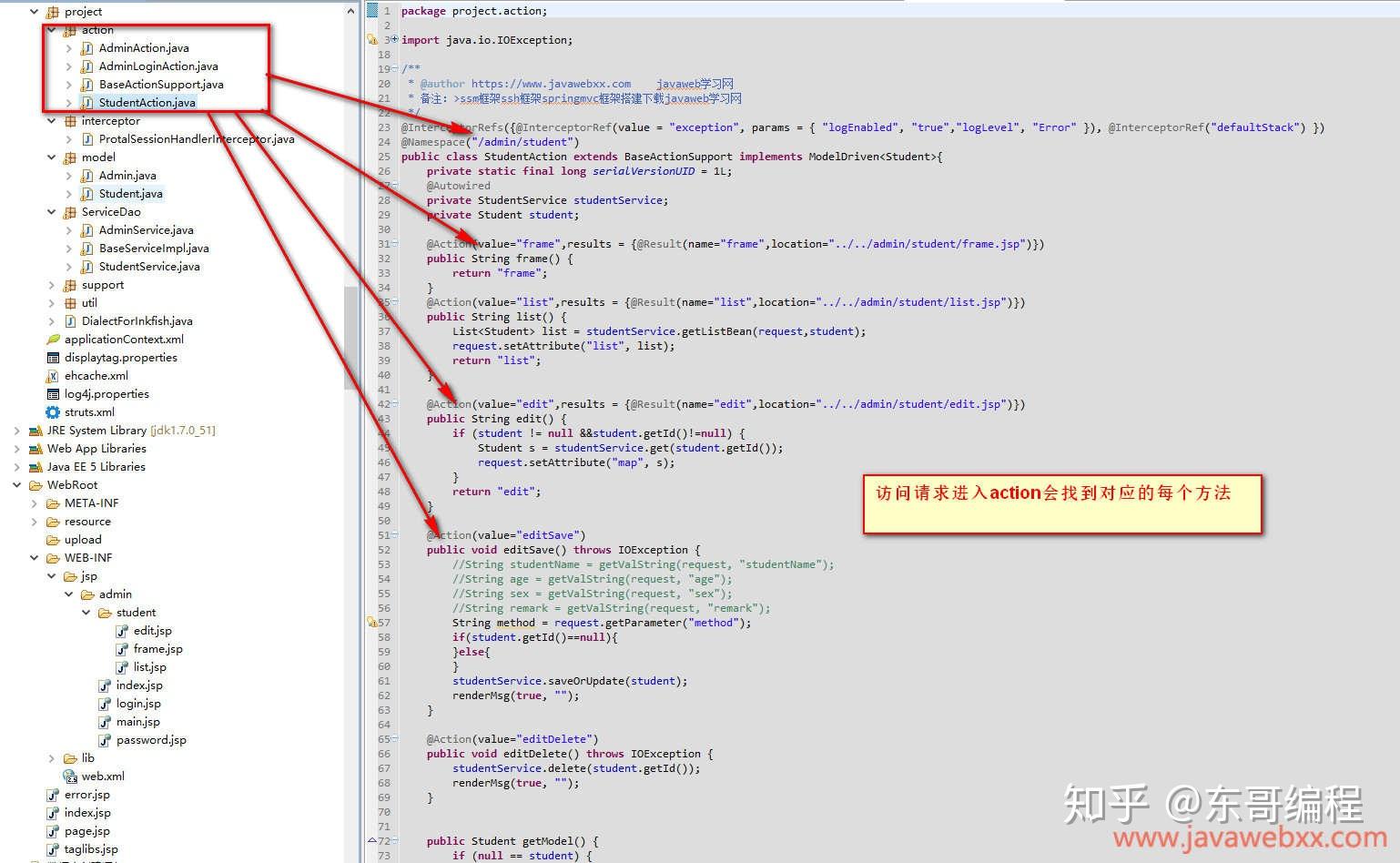Image resolution: width=1400 pixels, height=863 pixels.
Task: Click the web.xml file icon
Action: point(70,777)
